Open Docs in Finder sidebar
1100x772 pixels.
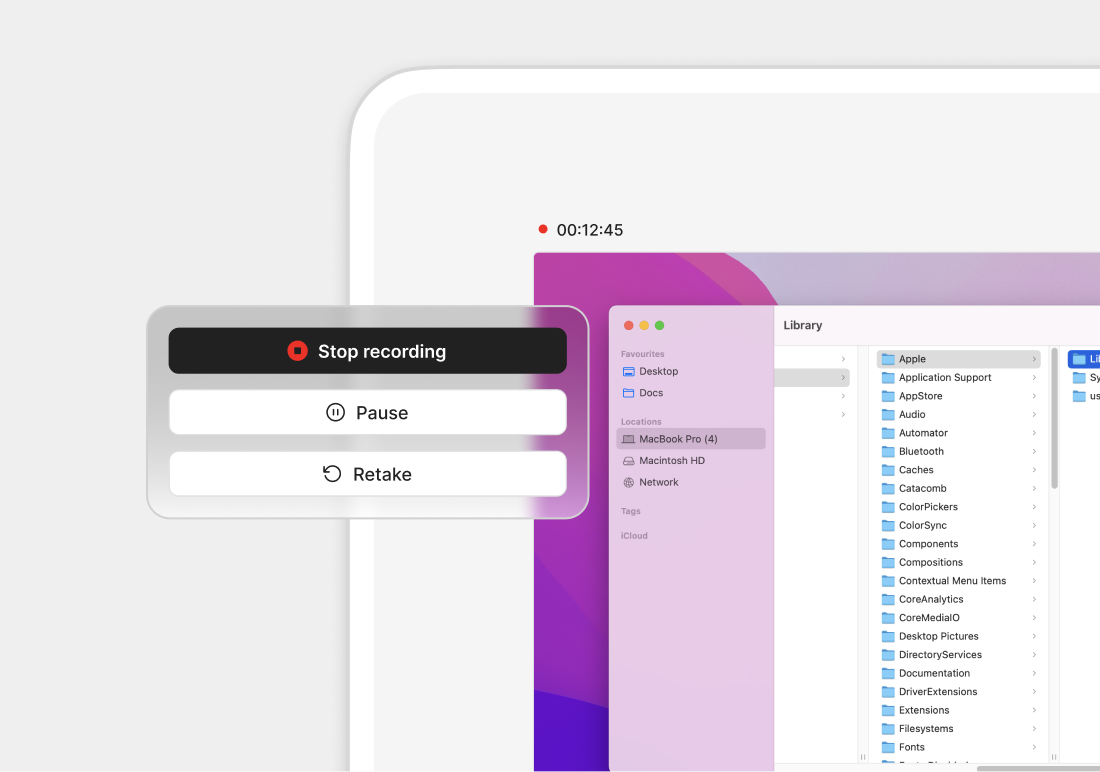(x=691, y=393)
